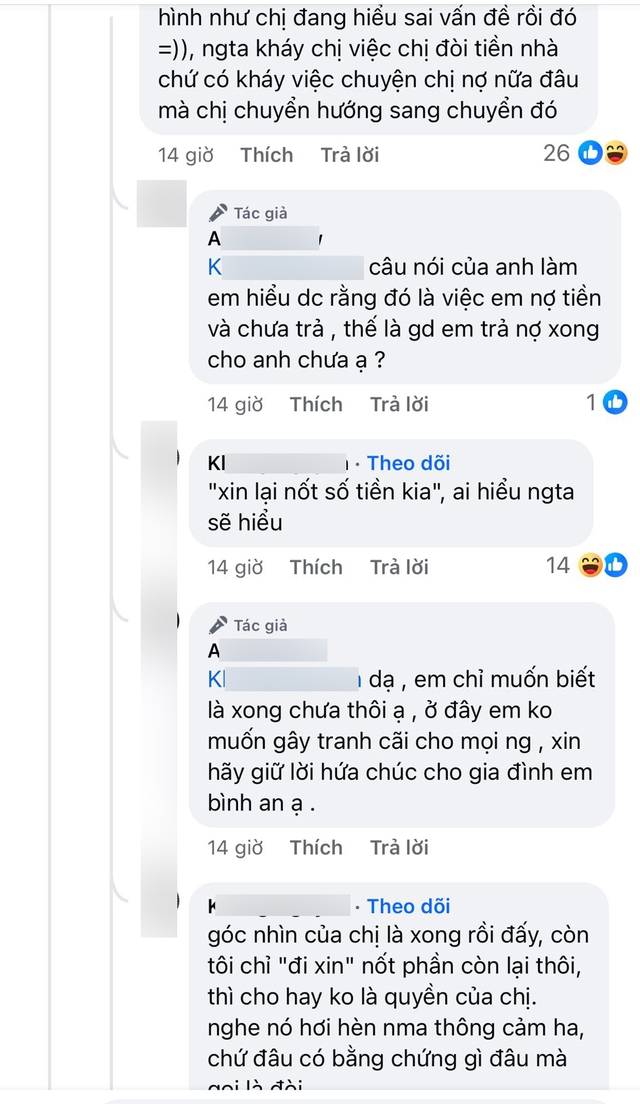Click Thích under the first comment
640x1104 pixels.
coord(265,154)
